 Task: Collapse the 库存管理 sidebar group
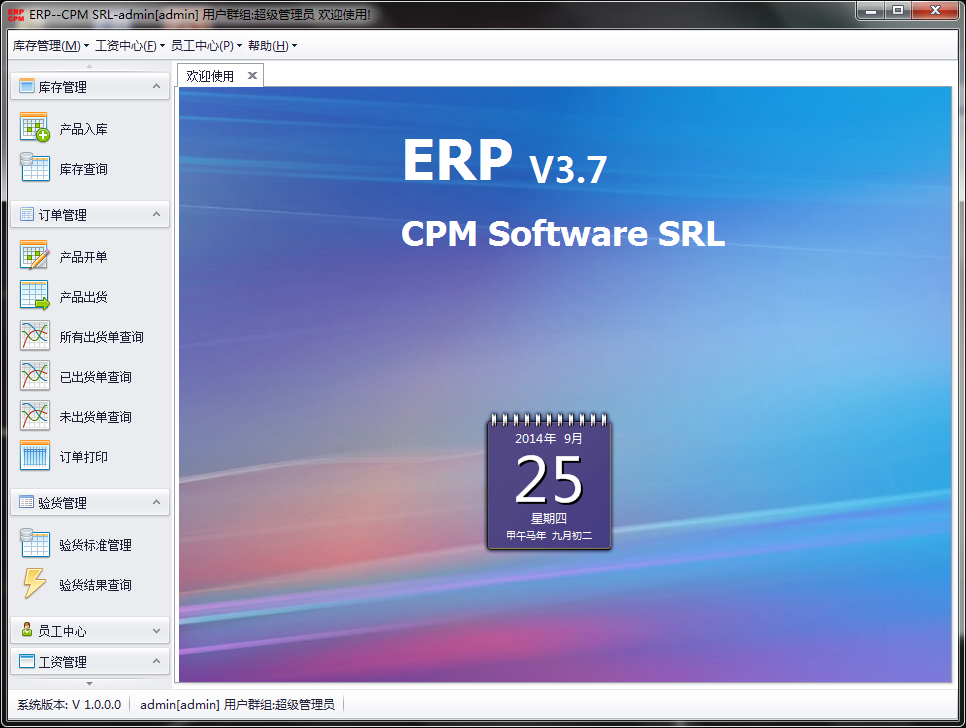156,86
